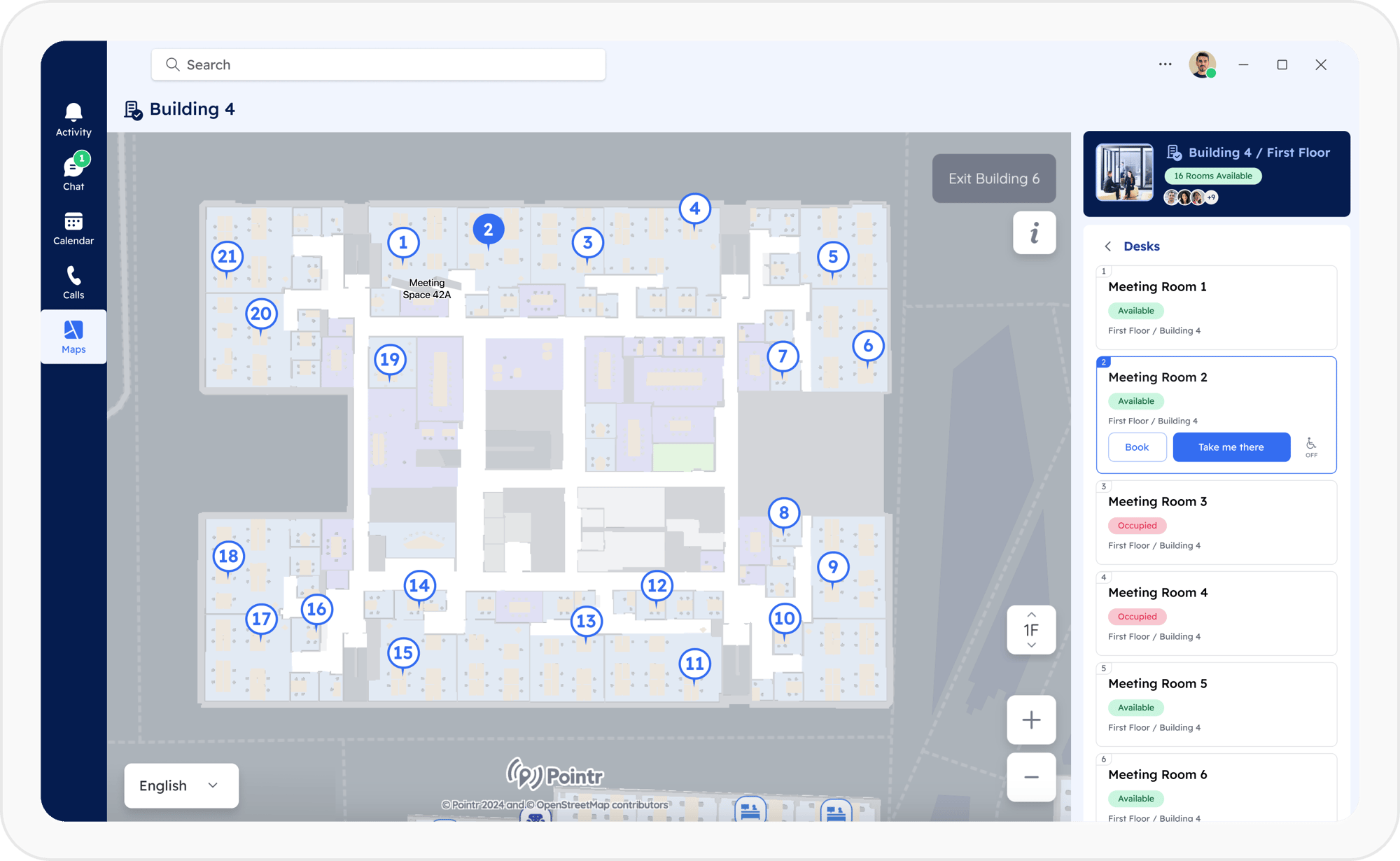1400x861 pixels.
Task: Select the Maps tab in sidebar
Action: coord(73,337)
